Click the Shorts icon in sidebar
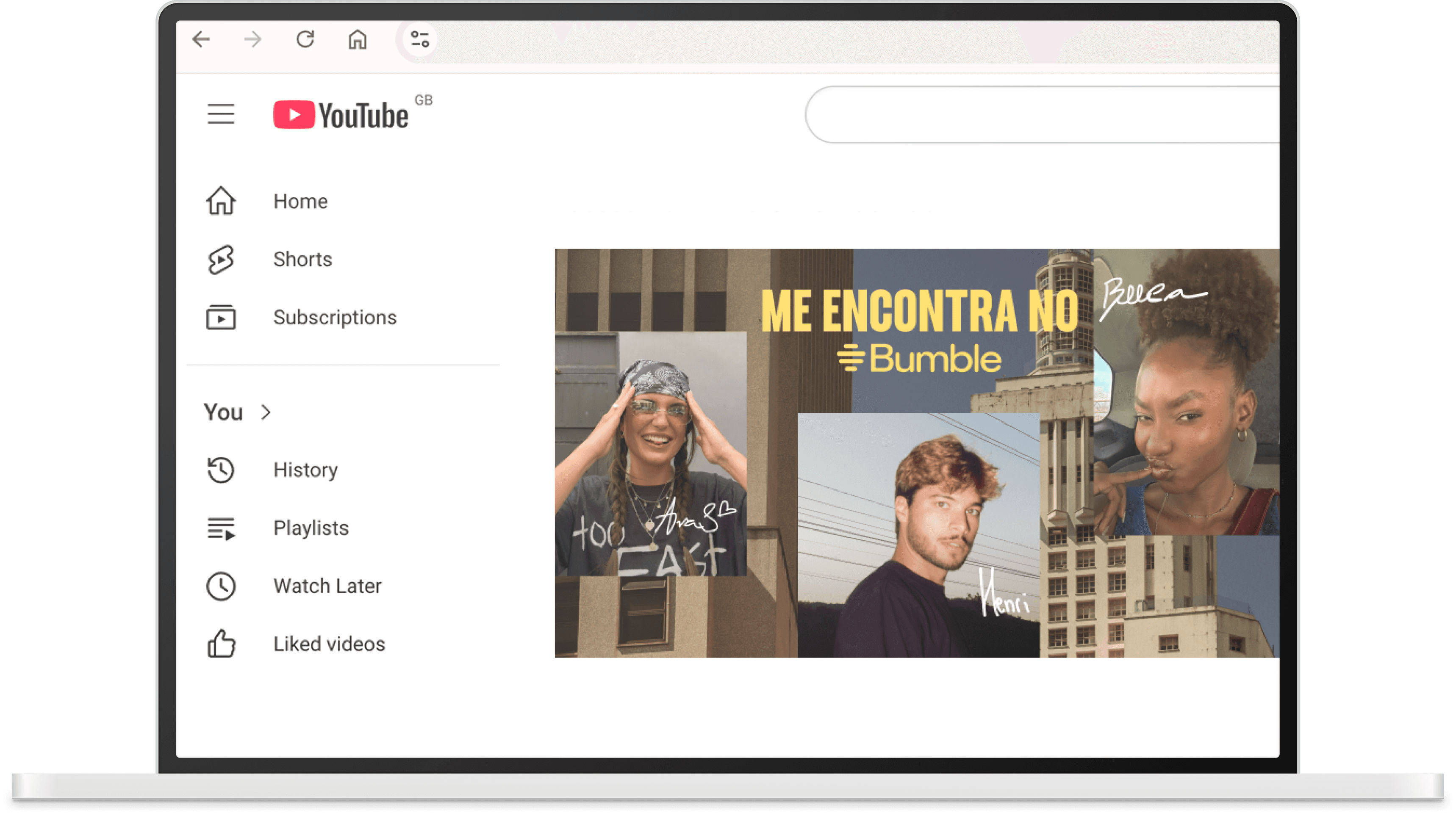This screenshot has width=1456, height=813. 221,259
